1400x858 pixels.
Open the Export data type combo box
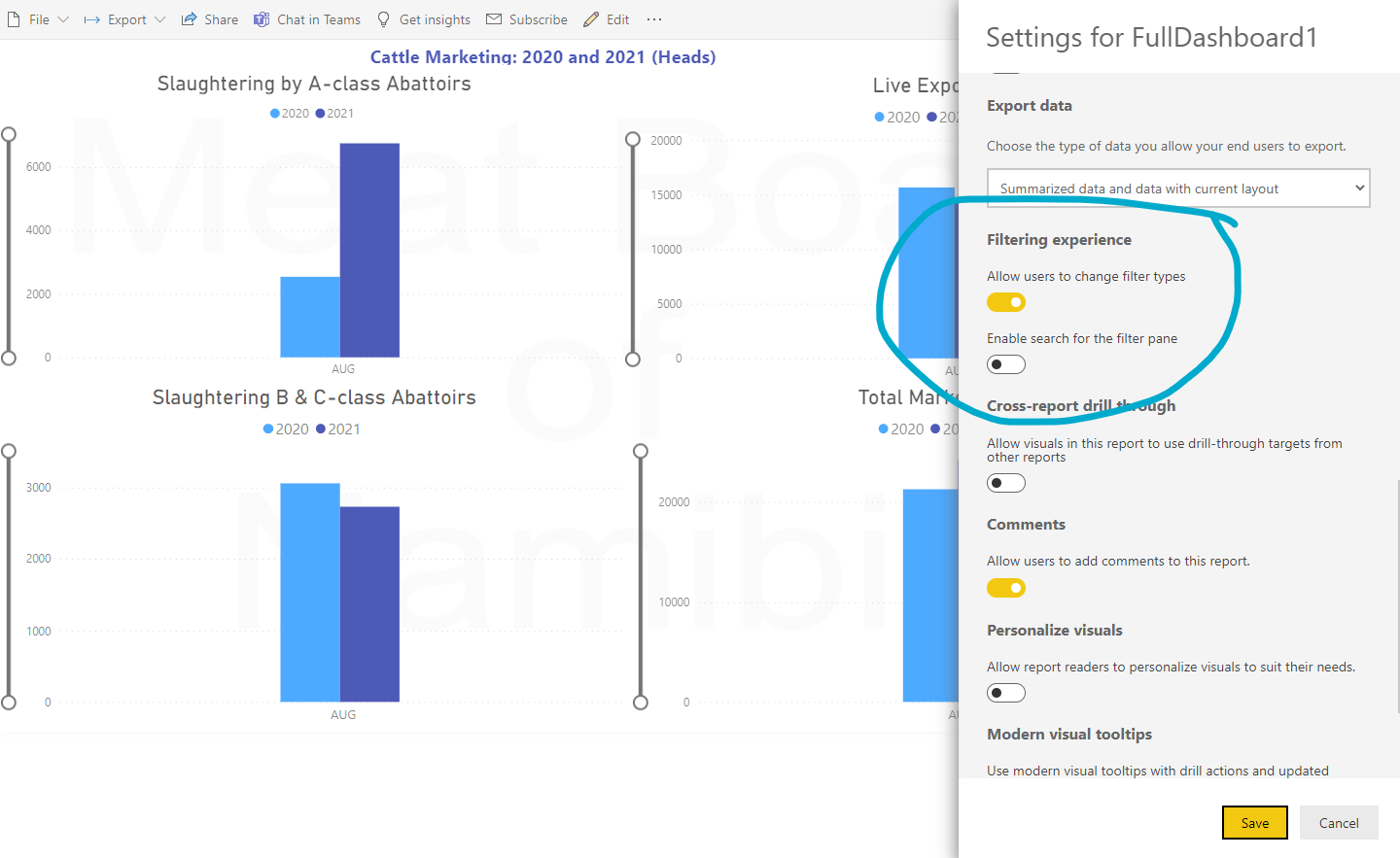pos(1178,189)
